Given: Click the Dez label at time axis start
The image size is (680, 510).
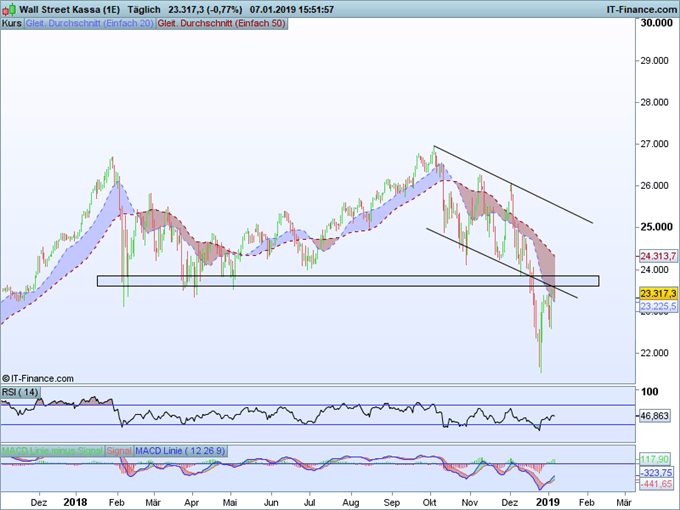Looking at the screenshot, I should 39,502.
